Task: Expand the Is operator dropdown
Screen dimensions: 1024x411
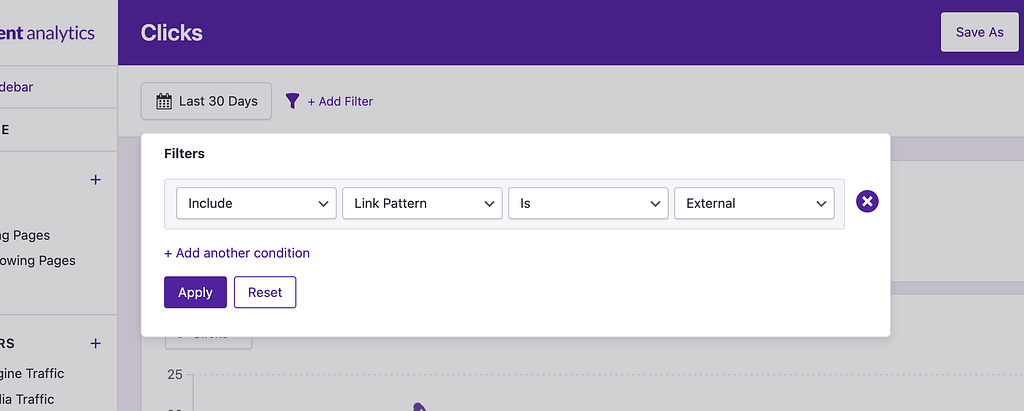Action: (x=588, y=203)
